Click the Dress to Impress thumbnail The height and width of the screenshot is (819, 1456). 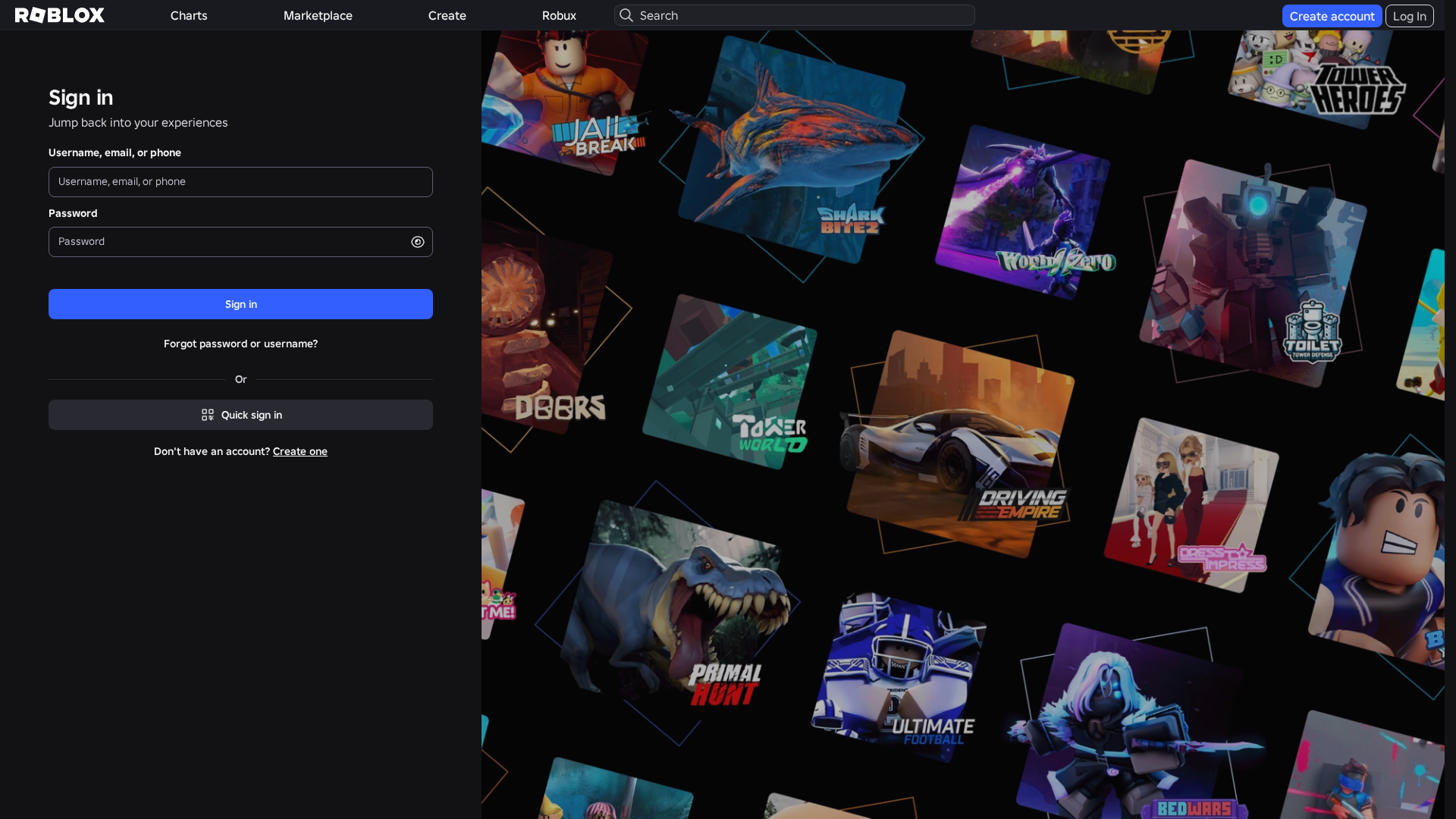coord(1192,505)
